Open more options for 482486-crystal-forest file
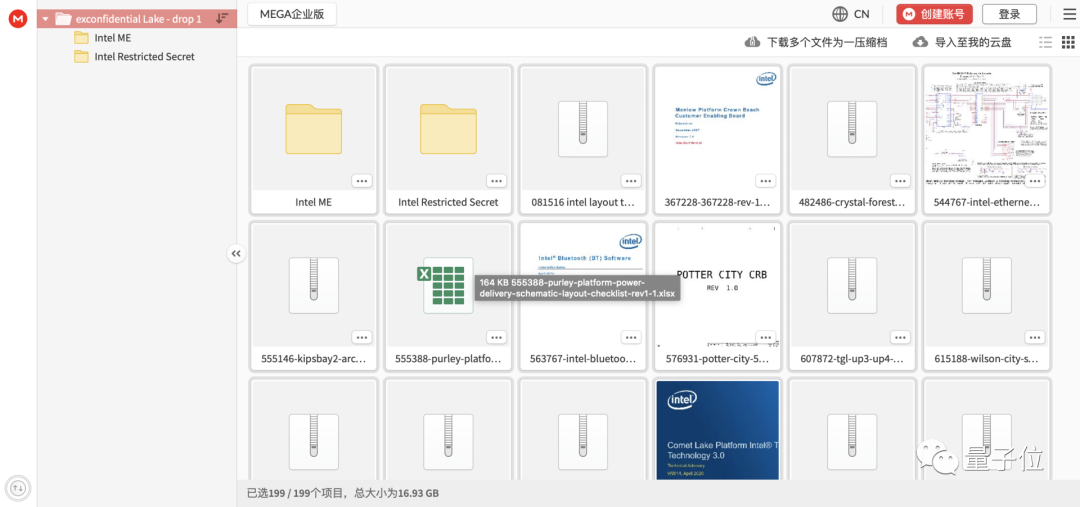 (x=900, y=180)
